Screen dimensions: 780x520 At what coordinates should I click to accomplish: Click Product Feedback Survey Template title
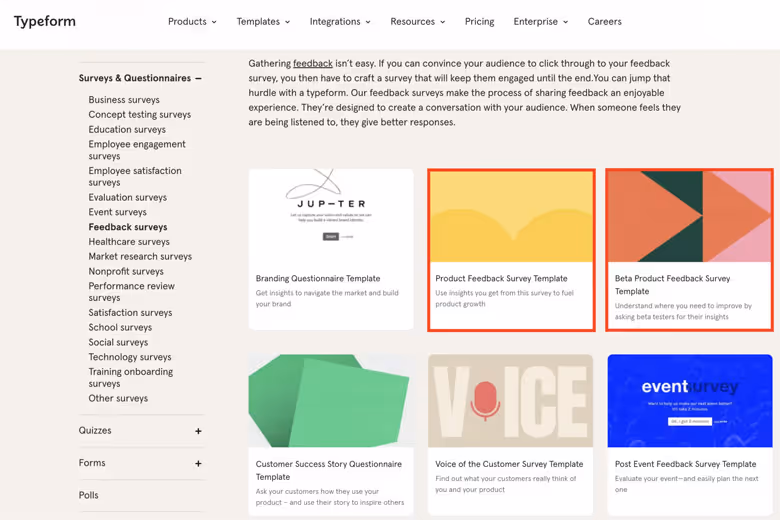(x=501, y=279)
